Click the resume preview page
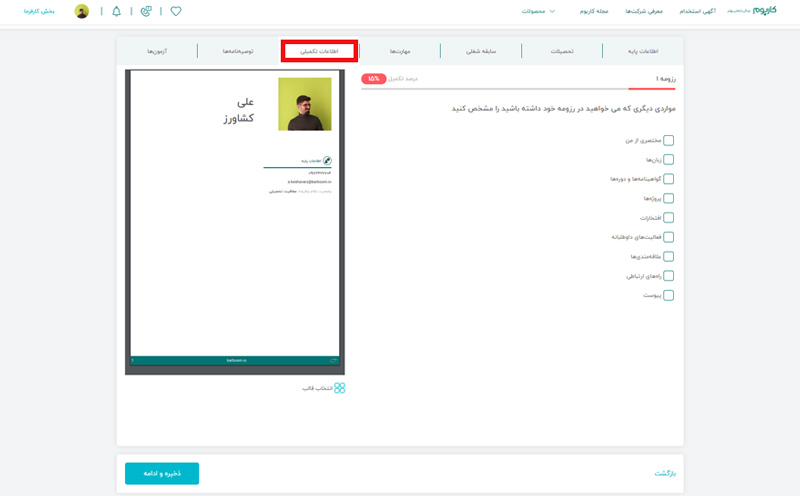 (x=235, y=217)
